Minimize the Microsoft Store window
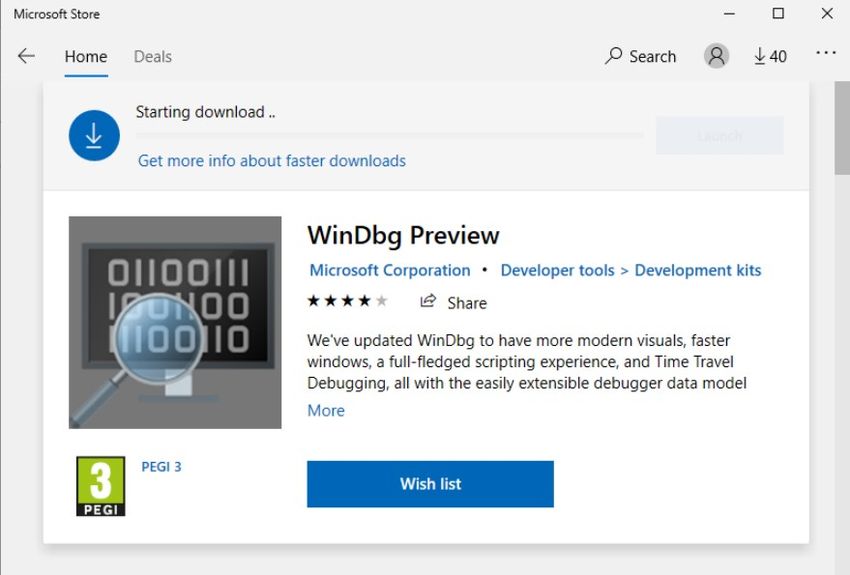The height and width of the screenshot is (575, 850). click(x=730, y=14)
